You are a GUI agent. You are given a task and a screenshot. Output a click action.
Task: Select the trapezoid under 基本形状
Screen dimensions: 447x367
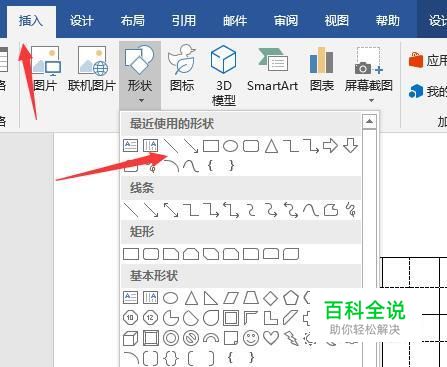tap(251, 298)
